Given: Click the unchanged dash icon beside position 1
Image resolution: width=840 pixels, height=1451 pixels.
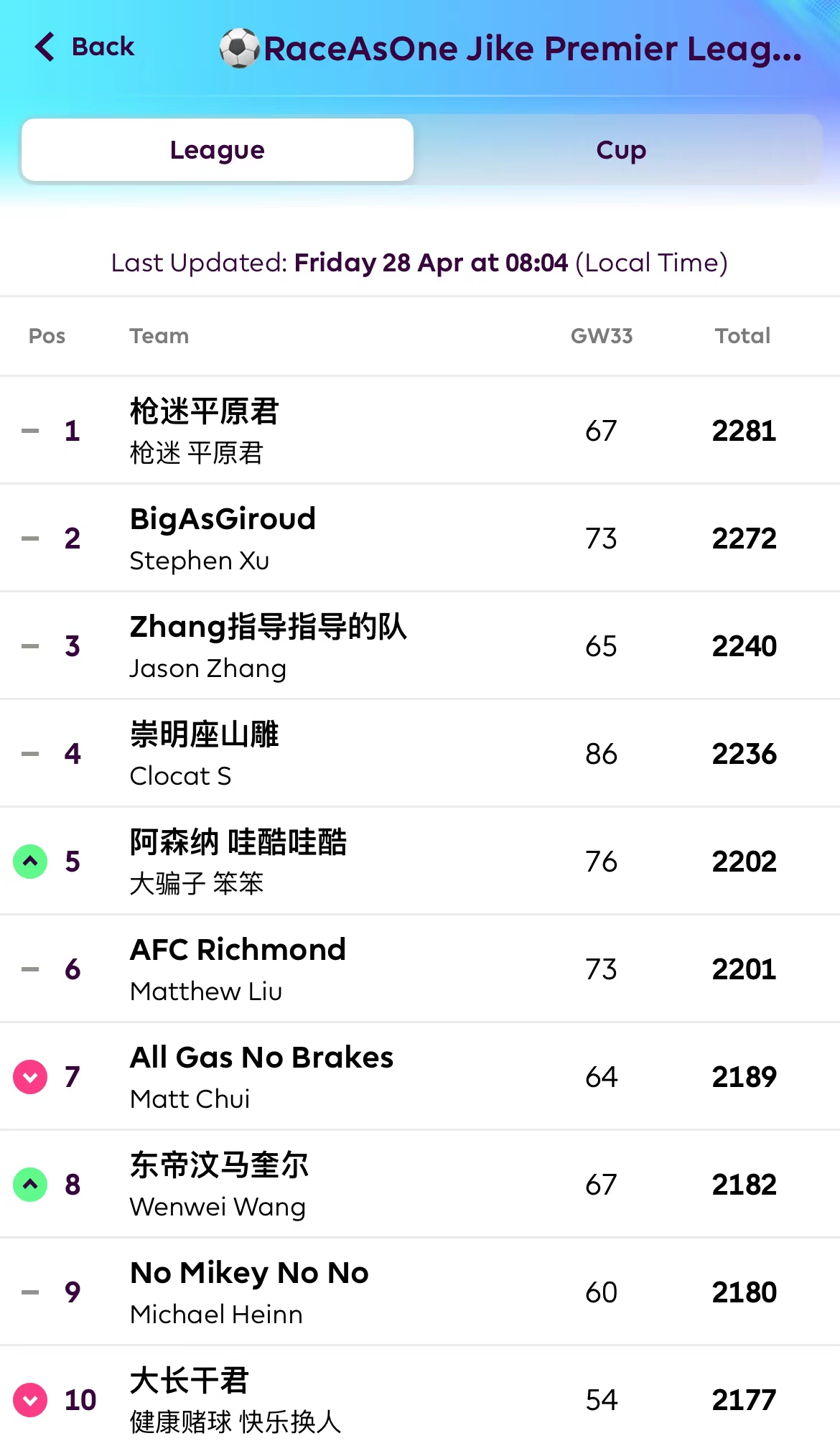Looking at the screenshot, I should 30,431.
